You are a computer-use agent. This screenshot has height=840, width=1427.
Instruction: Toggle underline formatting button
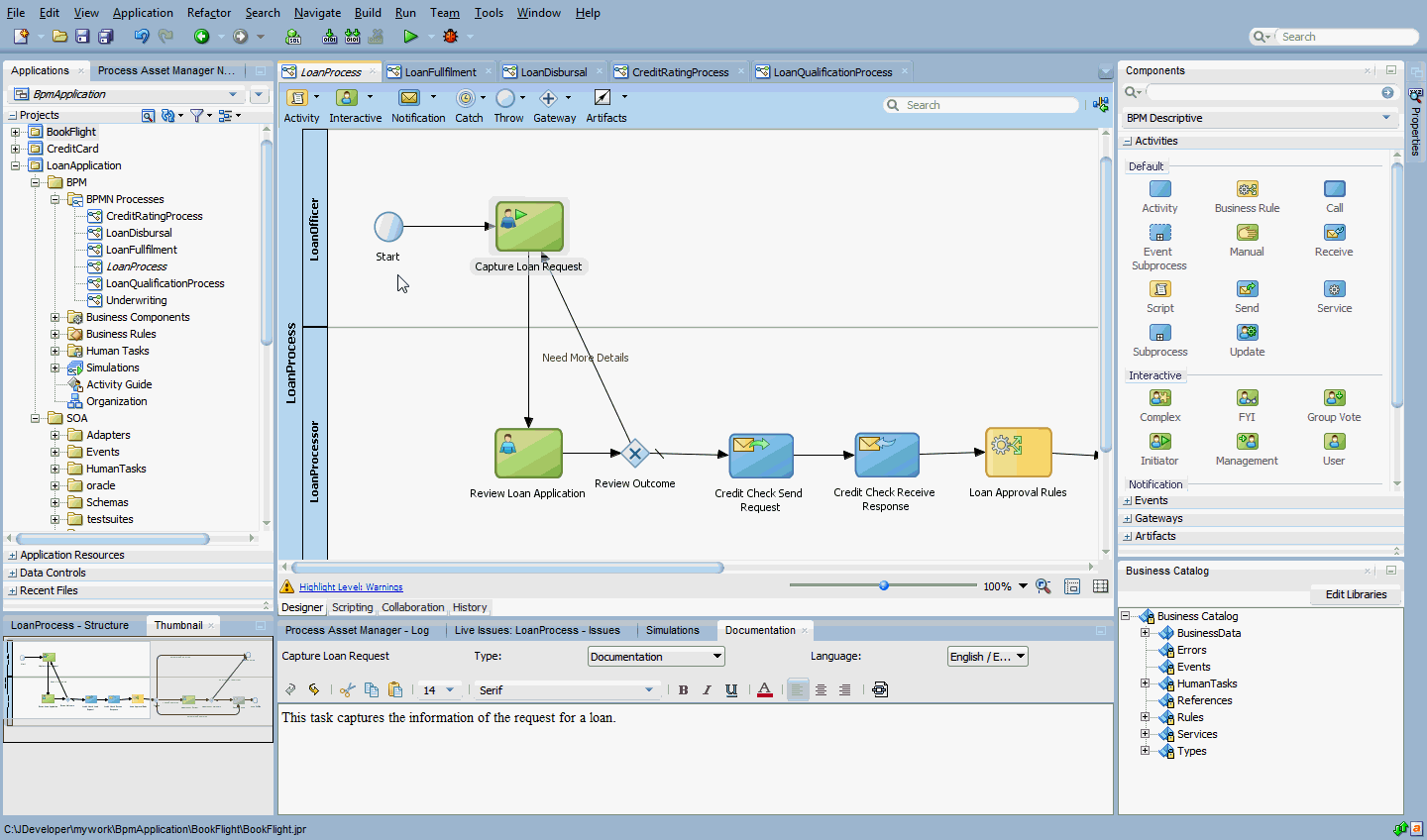coord(731,690)
